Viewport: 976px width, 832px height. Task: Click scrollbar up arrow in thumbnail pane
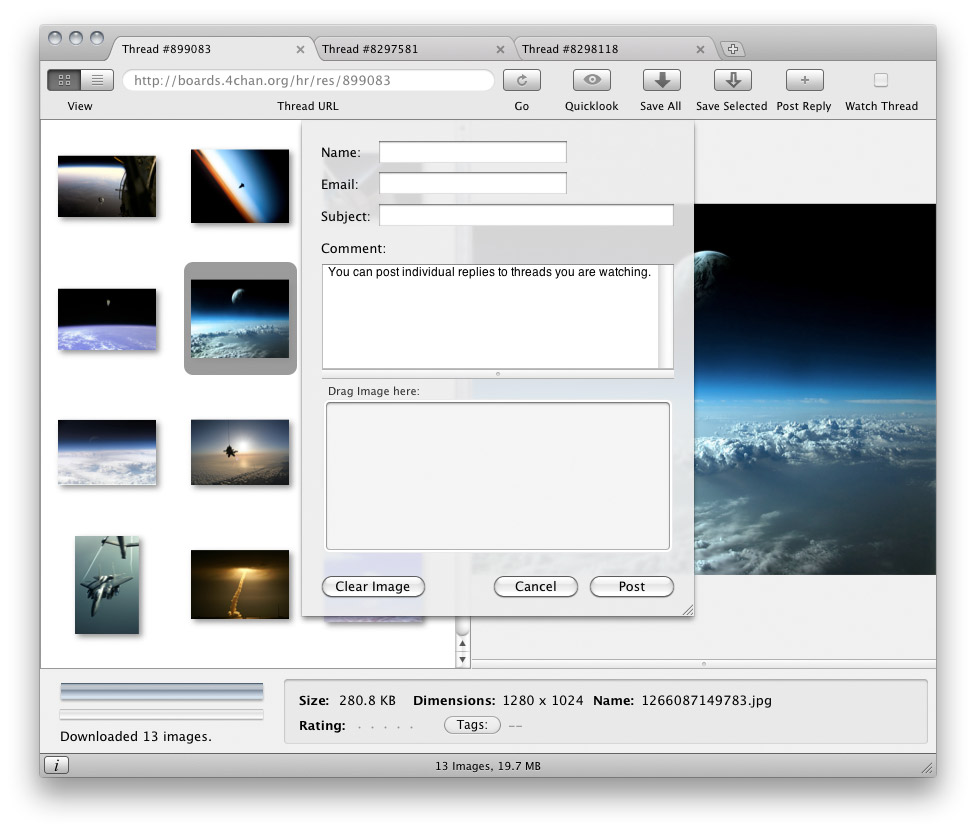click(x=462, y=643)
